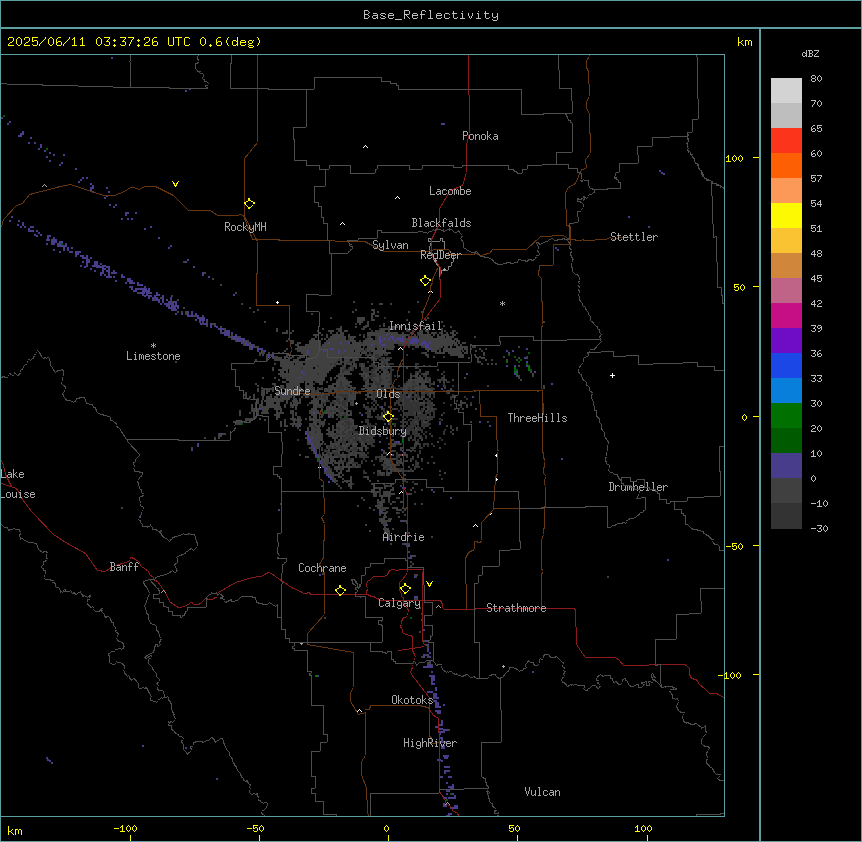
Task: Click the Banff label
Action: tap(124, 567)
